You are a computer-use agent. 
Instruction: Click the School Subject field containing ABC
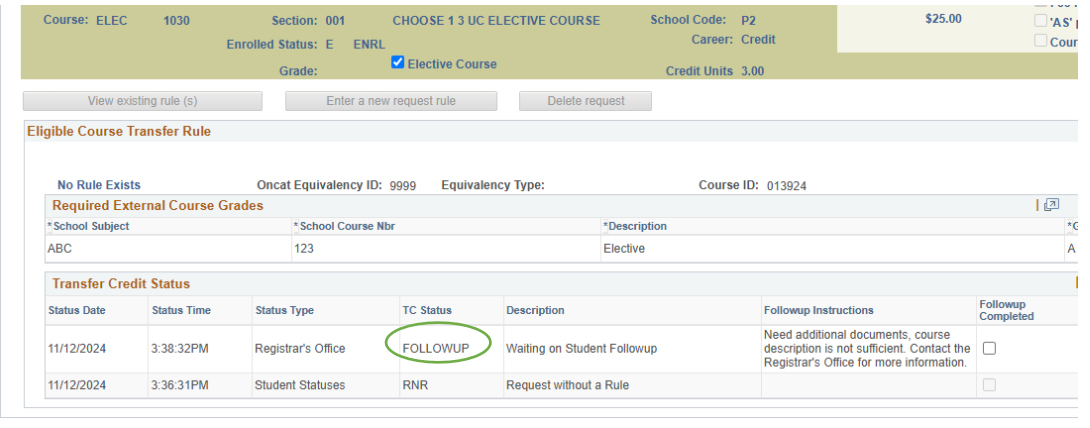click(60, 248)
